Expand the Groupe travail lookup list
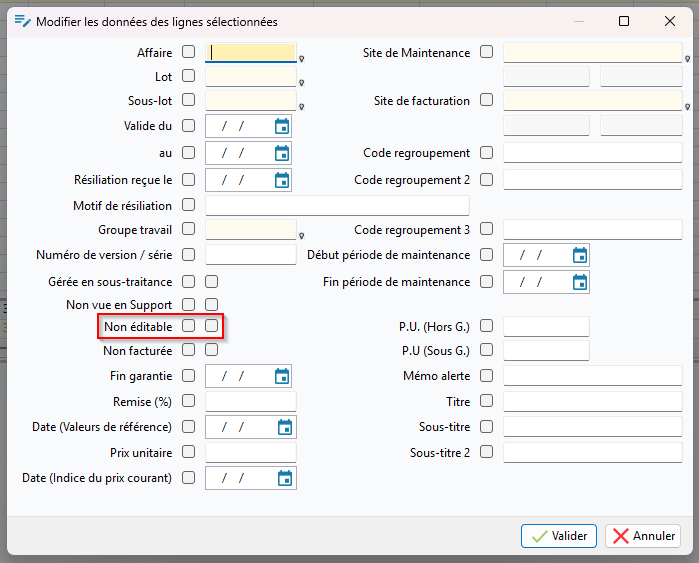The width and height of the screenshot is (699, 563). 302,236
